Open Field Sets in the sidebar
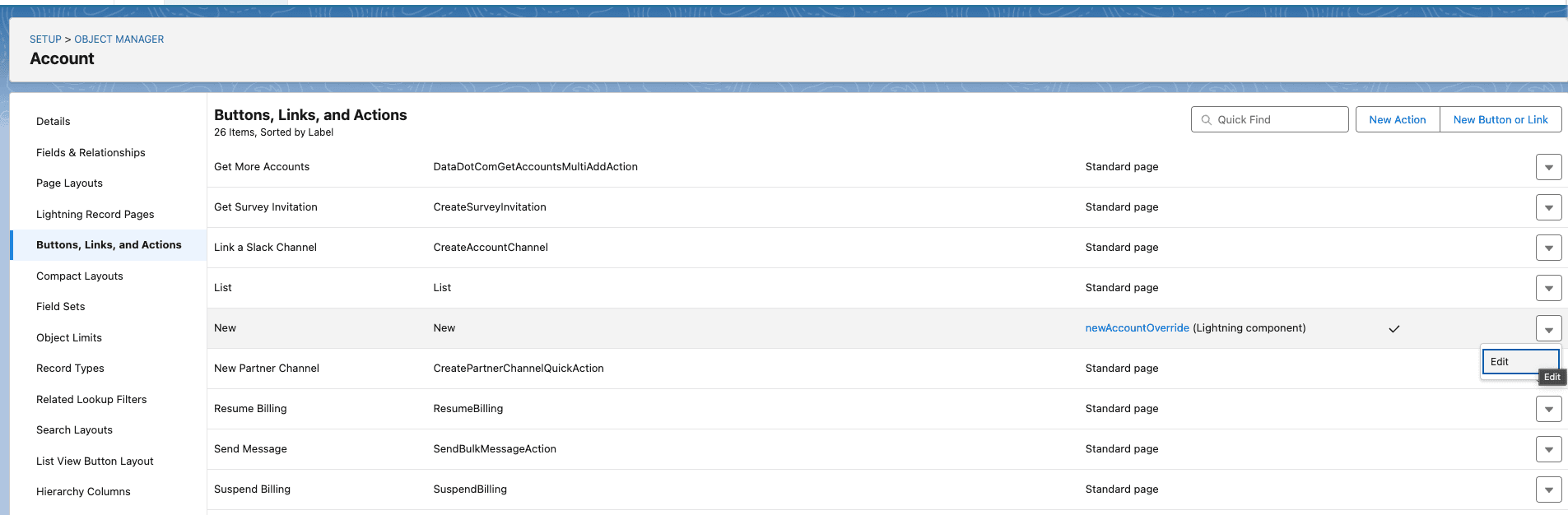1568x515 pixels. click(60, 306)
